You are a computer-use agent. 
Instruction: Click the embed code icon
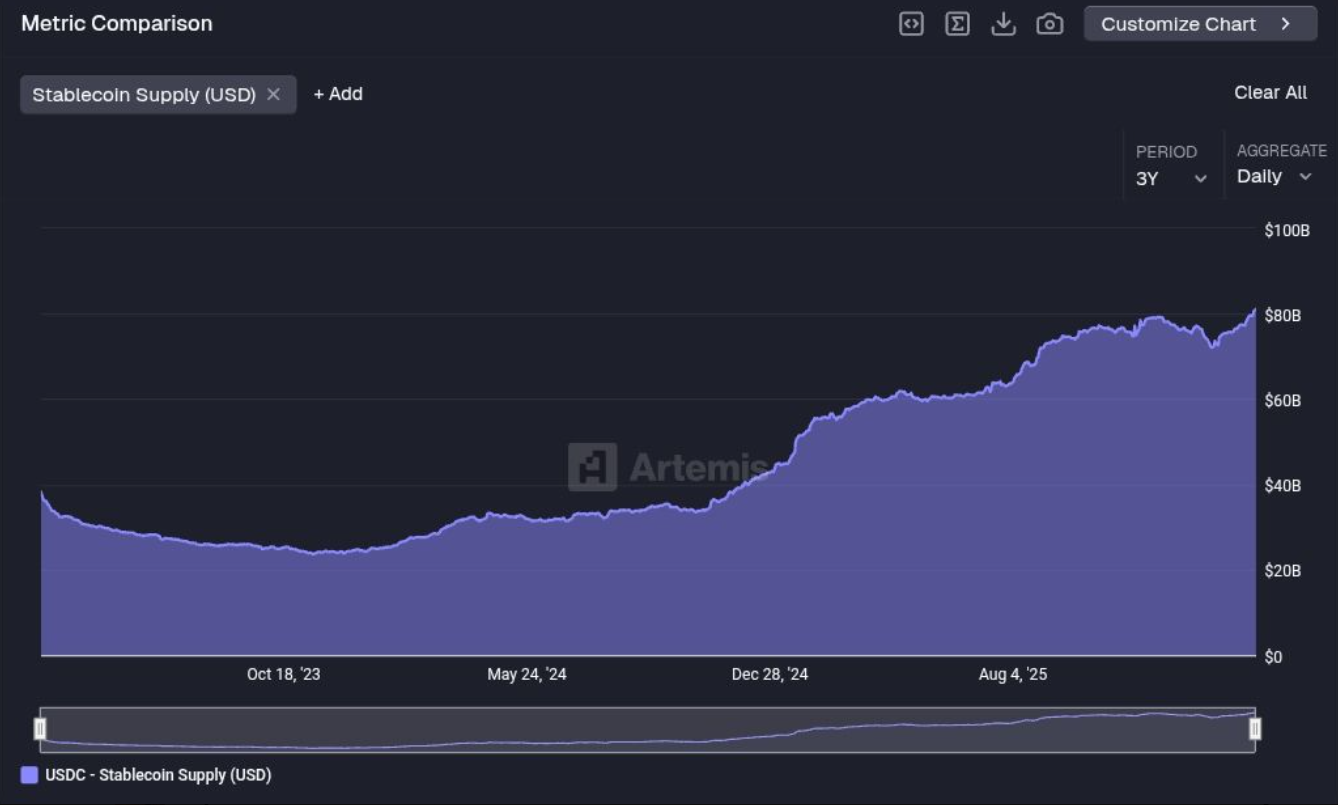tap(911, 24)
